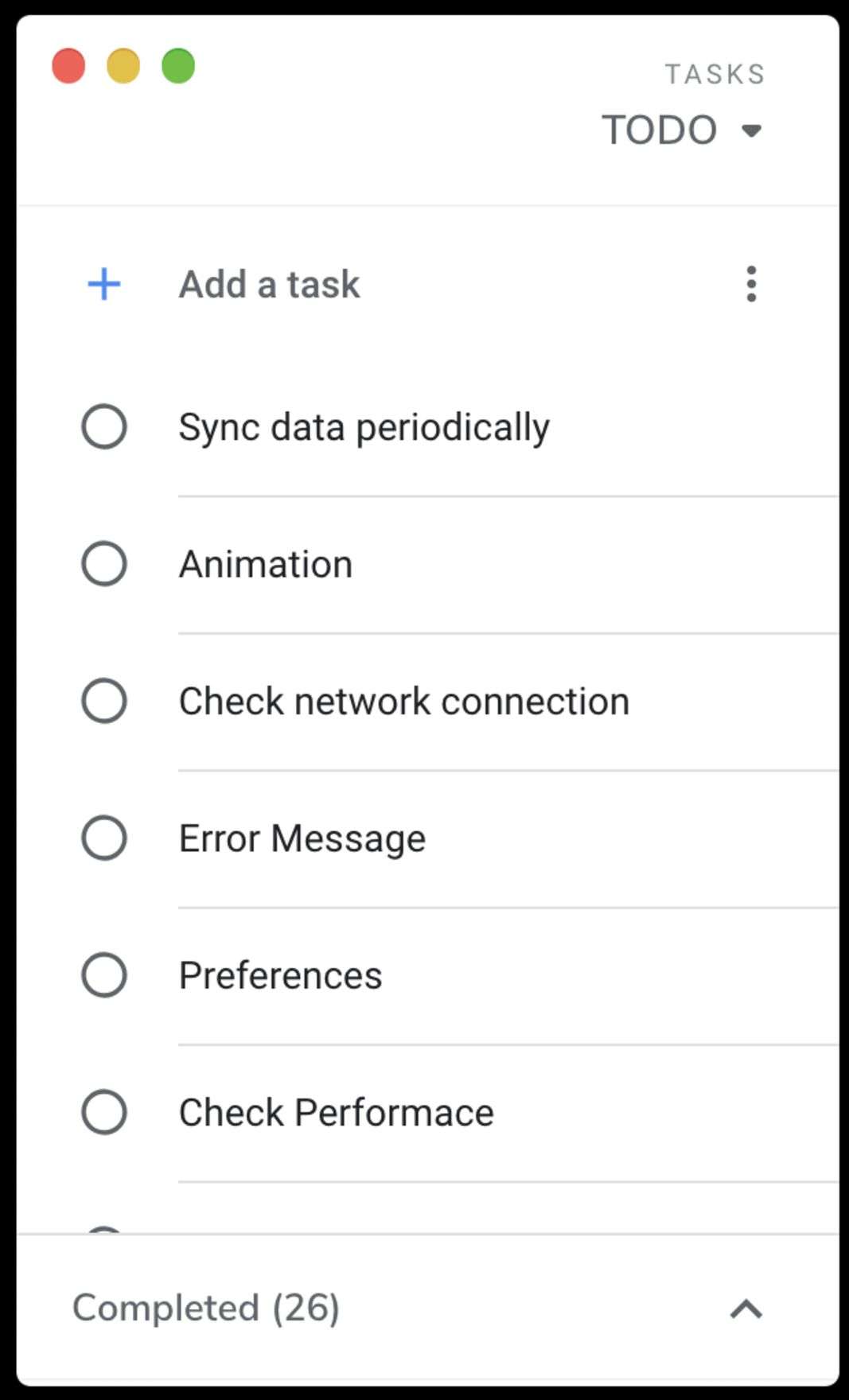This screenshot has width=849, height=1400.
Task: Mark Preferences task as done
Action: tap(104, 975)
